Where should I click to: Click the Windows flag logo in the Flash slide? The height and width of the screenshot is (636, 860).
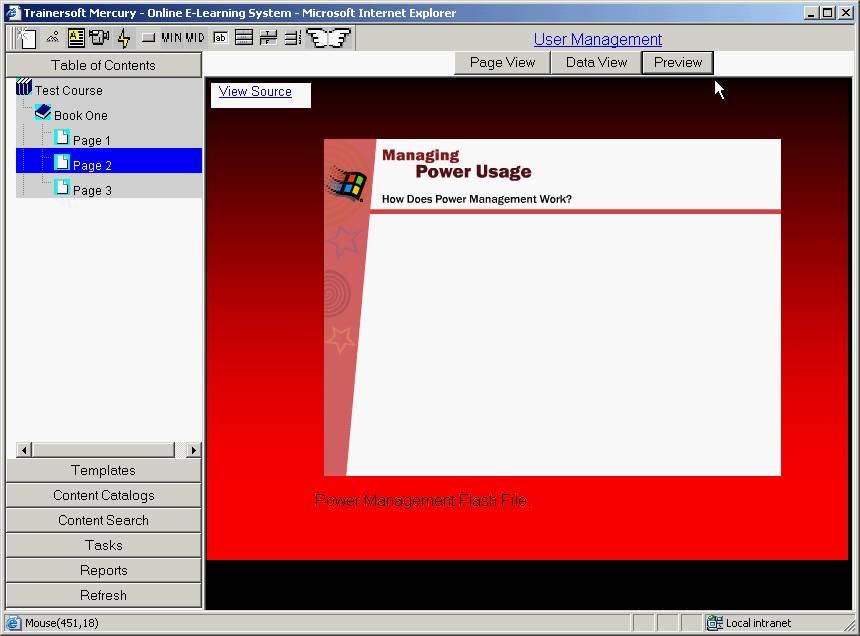347,184
